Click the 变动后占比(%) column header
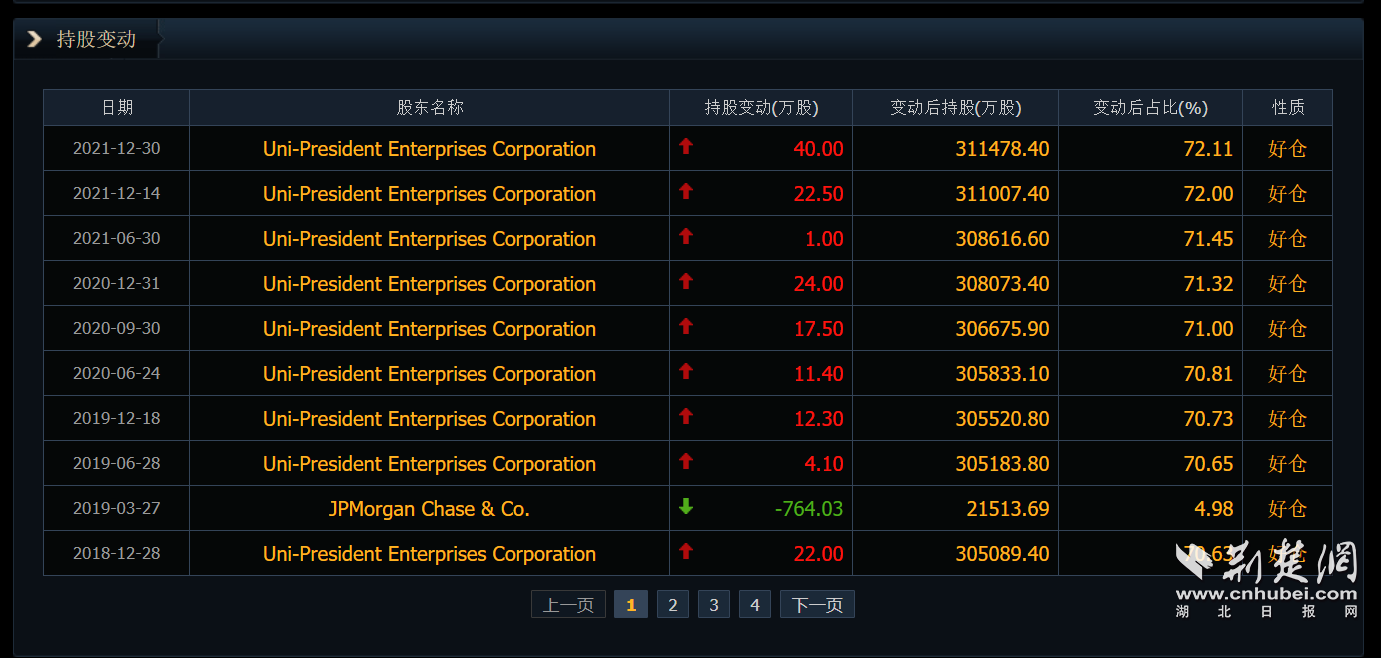Viewport: 1381px width, 658px height. pos(1151,108)
